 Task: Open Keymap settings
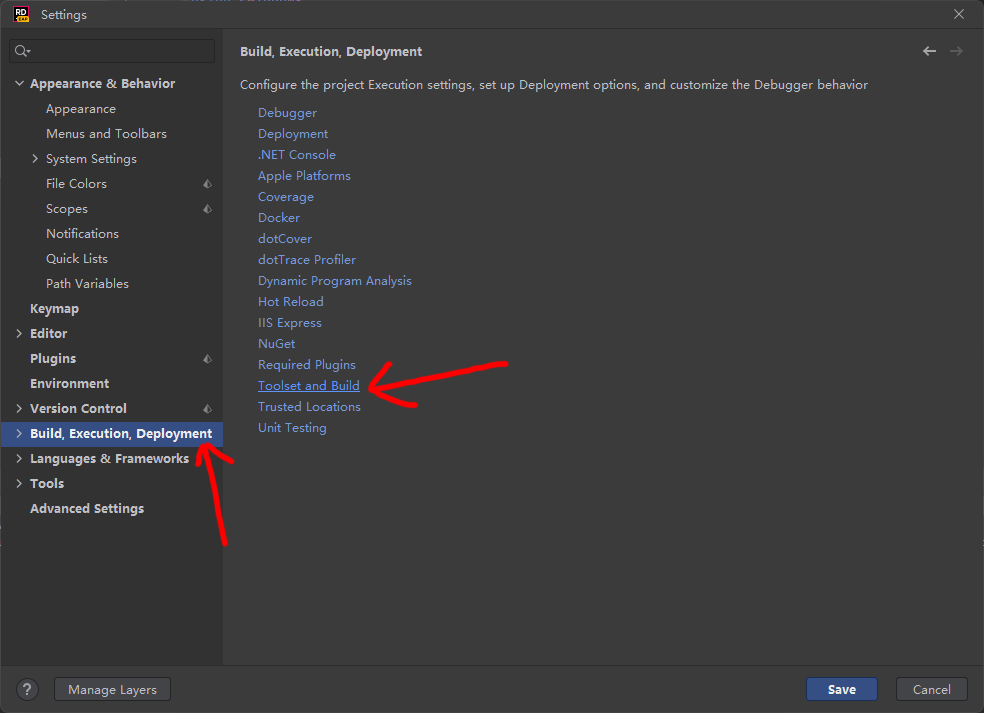coord(55,309)
